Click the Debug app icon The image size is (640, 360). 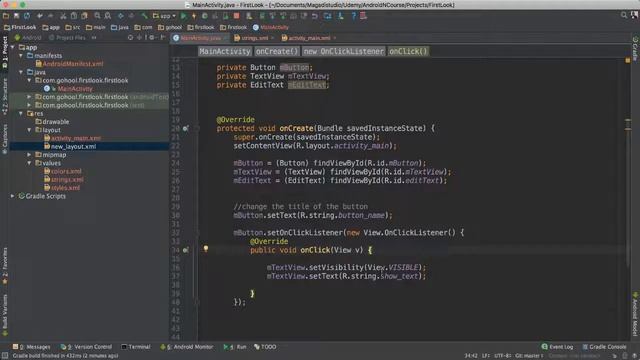click(x=204, y=16)
